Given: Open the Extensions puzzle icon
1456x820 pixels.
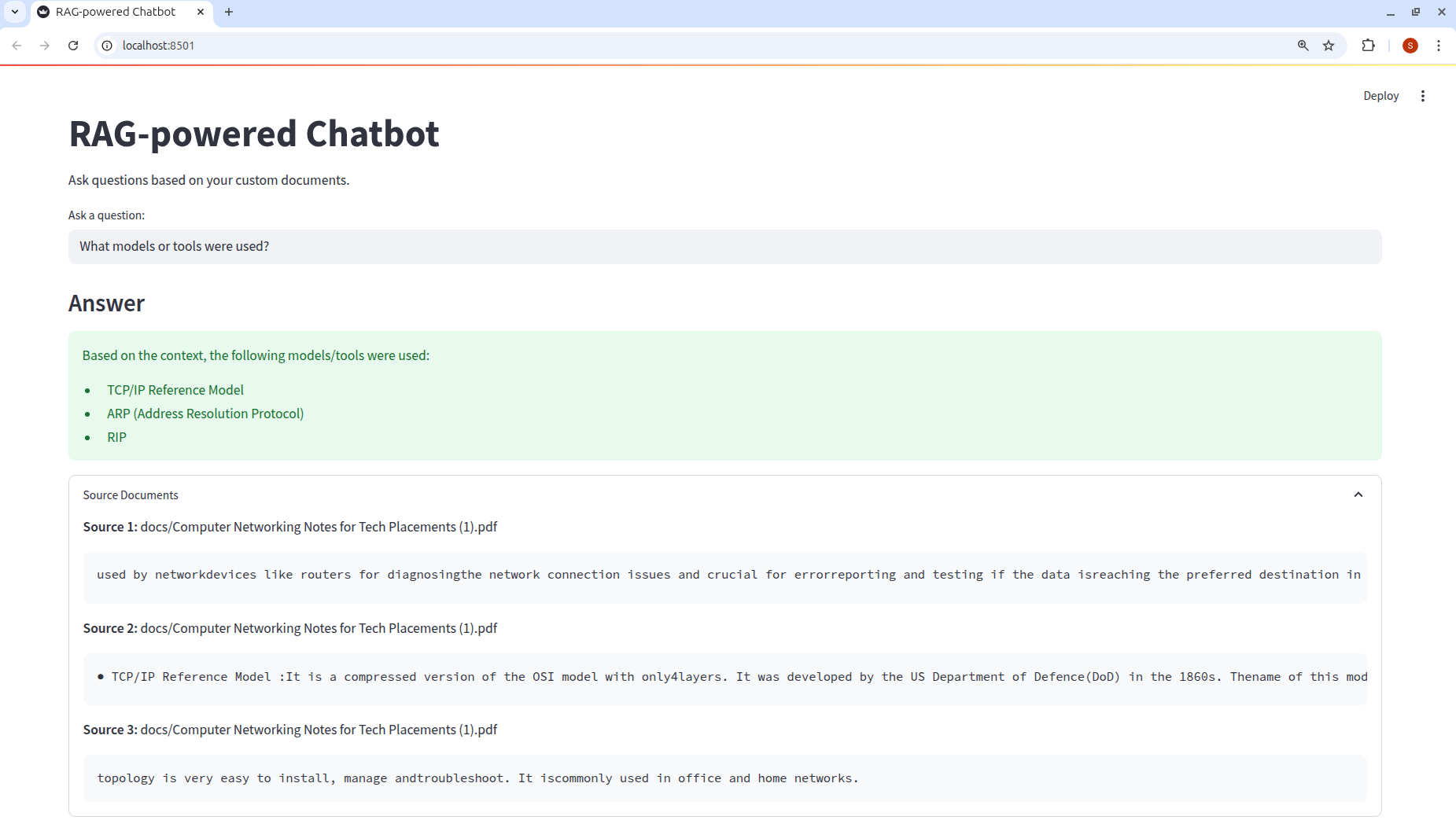Looking at the screenshot, I should point(1368,46).
